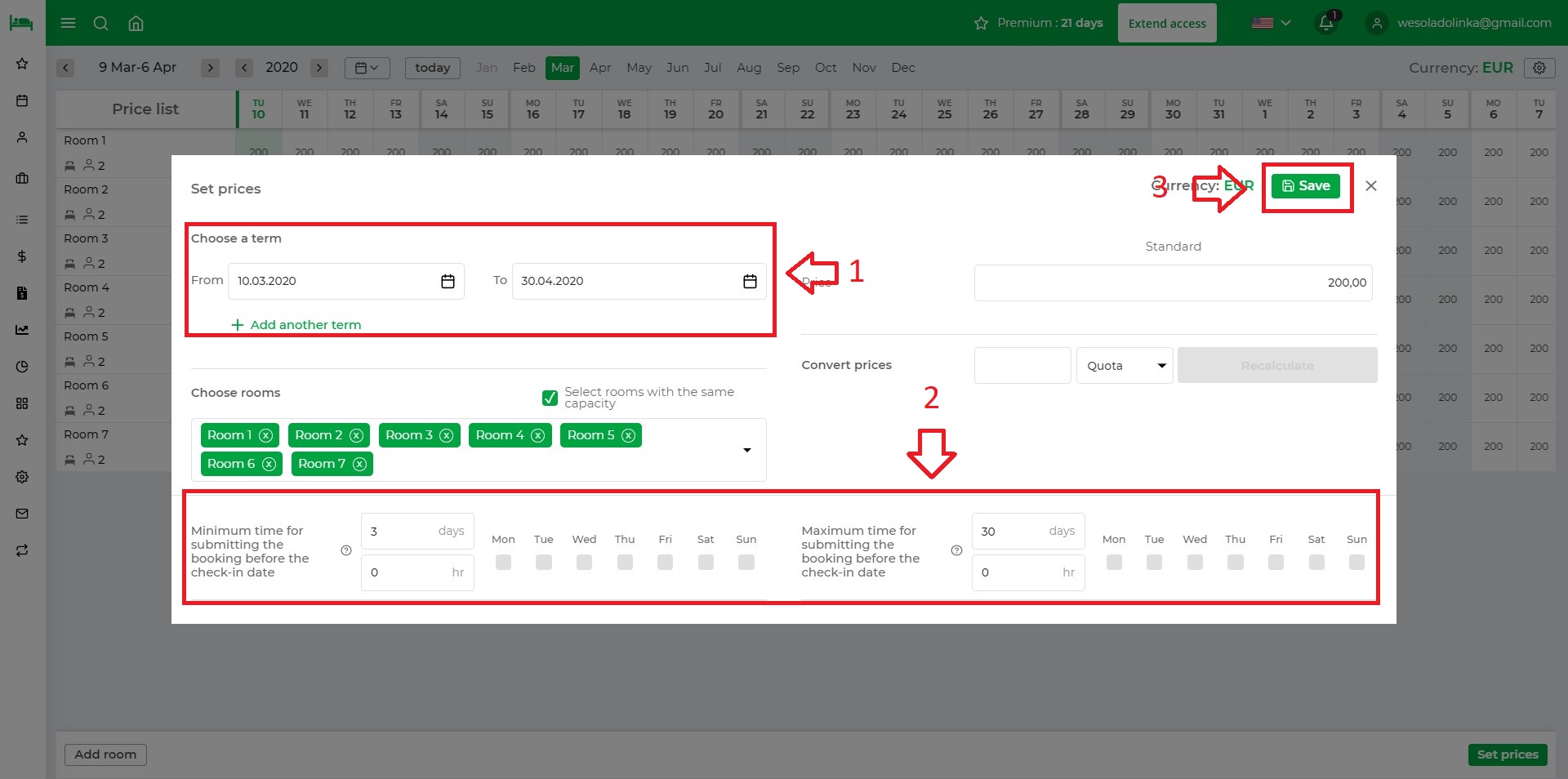The height and width of the screenshot is (779, 1568).
Task: Check Sun under minimum booking time
Action: [x=746, y=562]
